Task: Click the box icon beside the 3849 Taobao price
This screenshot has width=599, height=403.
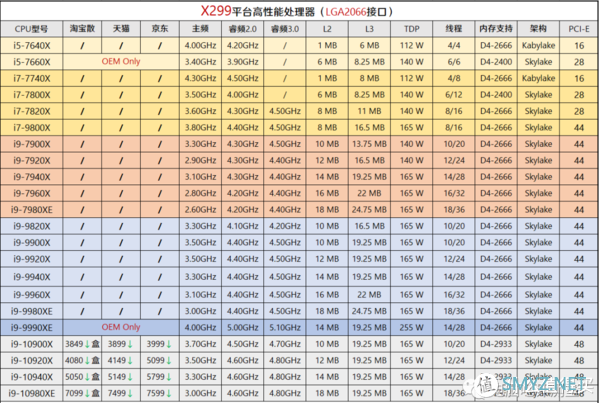Action: point(96,344)
